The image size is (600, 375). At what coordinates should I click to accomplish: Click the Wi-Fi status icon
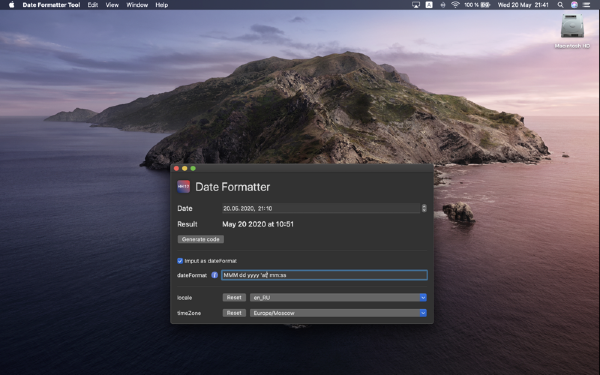[x=455, y=5]
